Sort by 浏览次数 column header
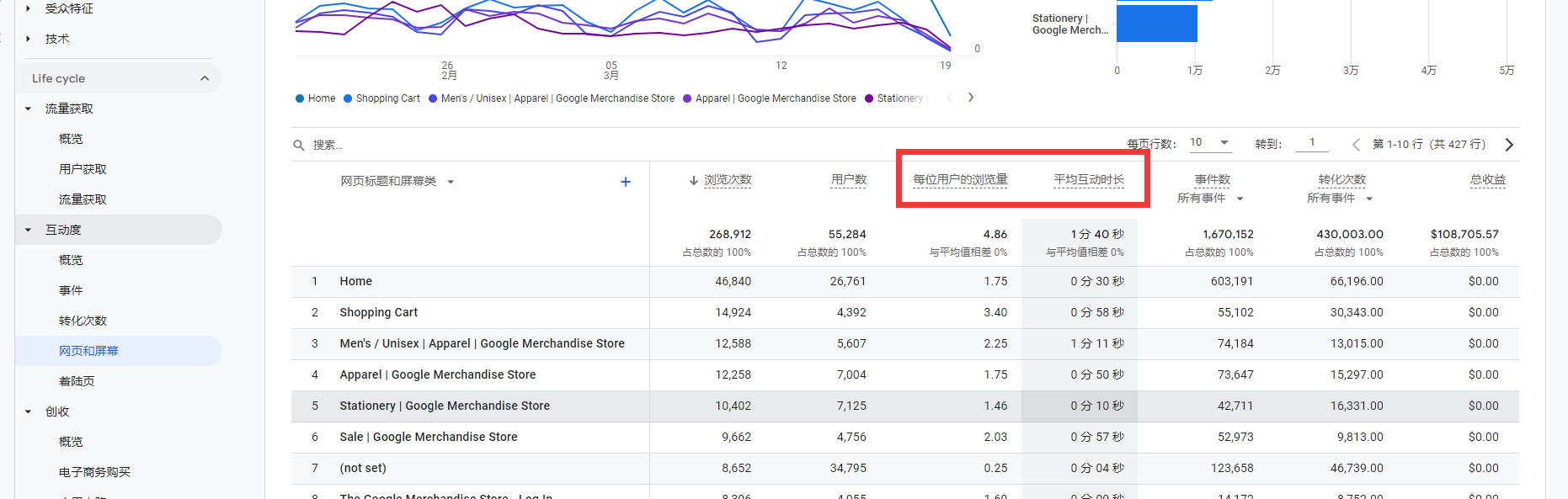This screenshot has height=499, width=1568. (727, 180)
